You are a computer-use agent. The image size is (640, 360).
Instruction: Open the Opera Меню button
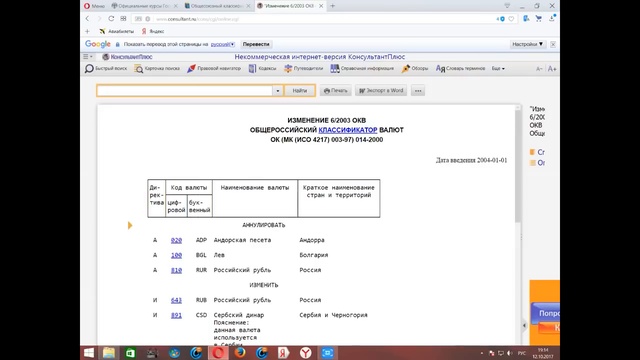[94, 6]
